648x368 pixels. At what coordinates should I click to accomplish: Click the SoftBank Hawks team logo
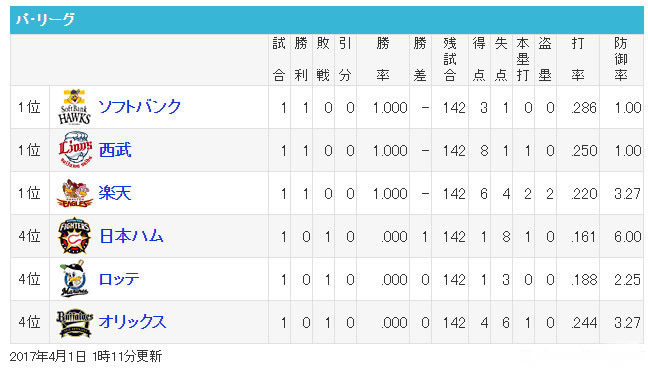pyautogui.click(x=74, y=107)
